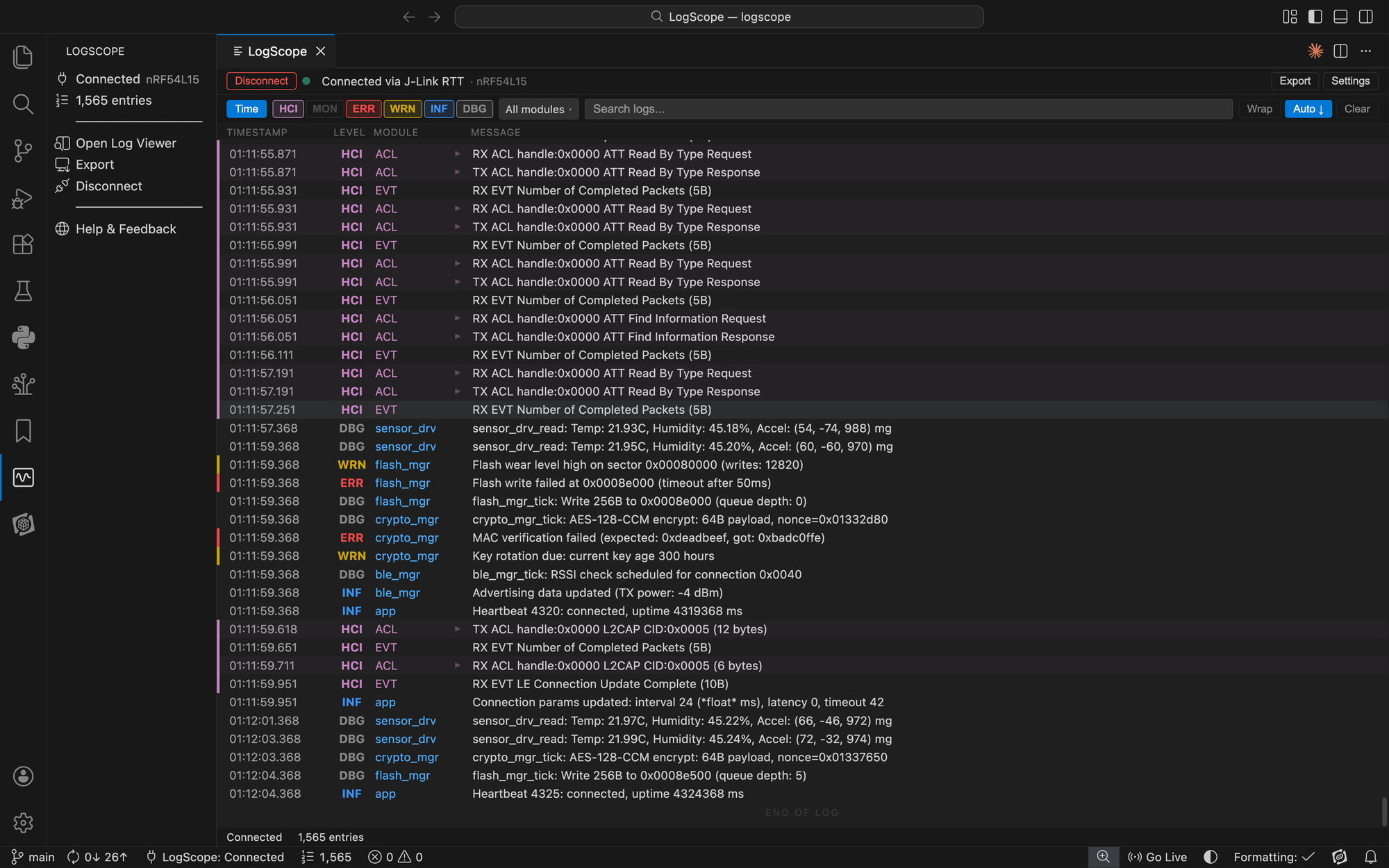The image size is (1389, 868).
Task: Open the Extensions view
Action: coord(23,244)
